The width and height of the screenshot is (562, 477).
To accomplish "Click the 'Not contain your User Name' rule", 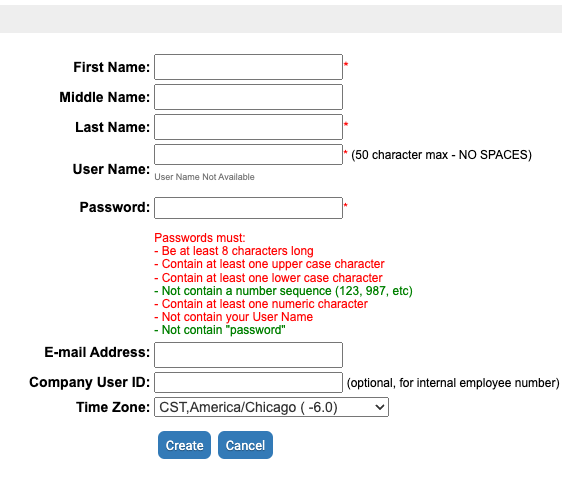I will click(x=234, y=317).
